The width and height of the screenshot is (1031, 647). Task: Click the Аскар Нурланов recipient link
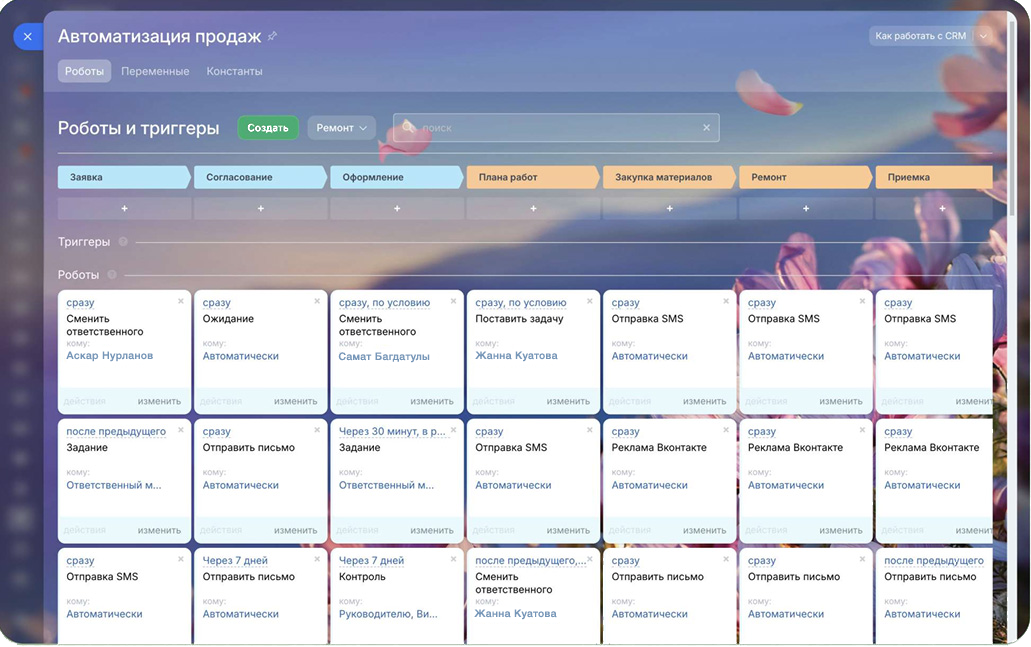click(110, 356)
